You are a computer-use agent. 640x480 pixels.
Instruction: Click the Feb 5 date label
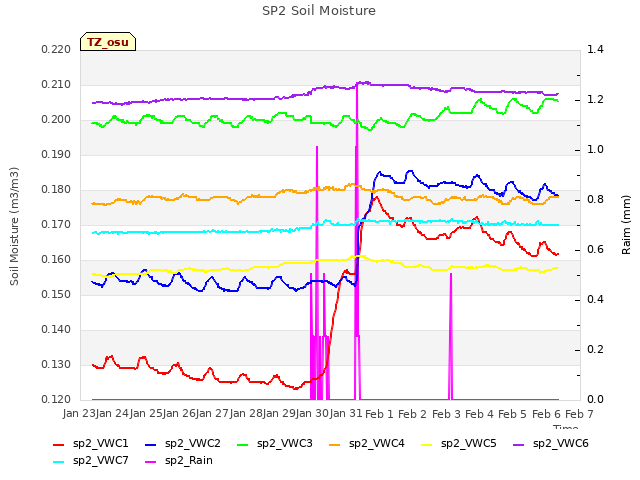click(x=513, y=414)
